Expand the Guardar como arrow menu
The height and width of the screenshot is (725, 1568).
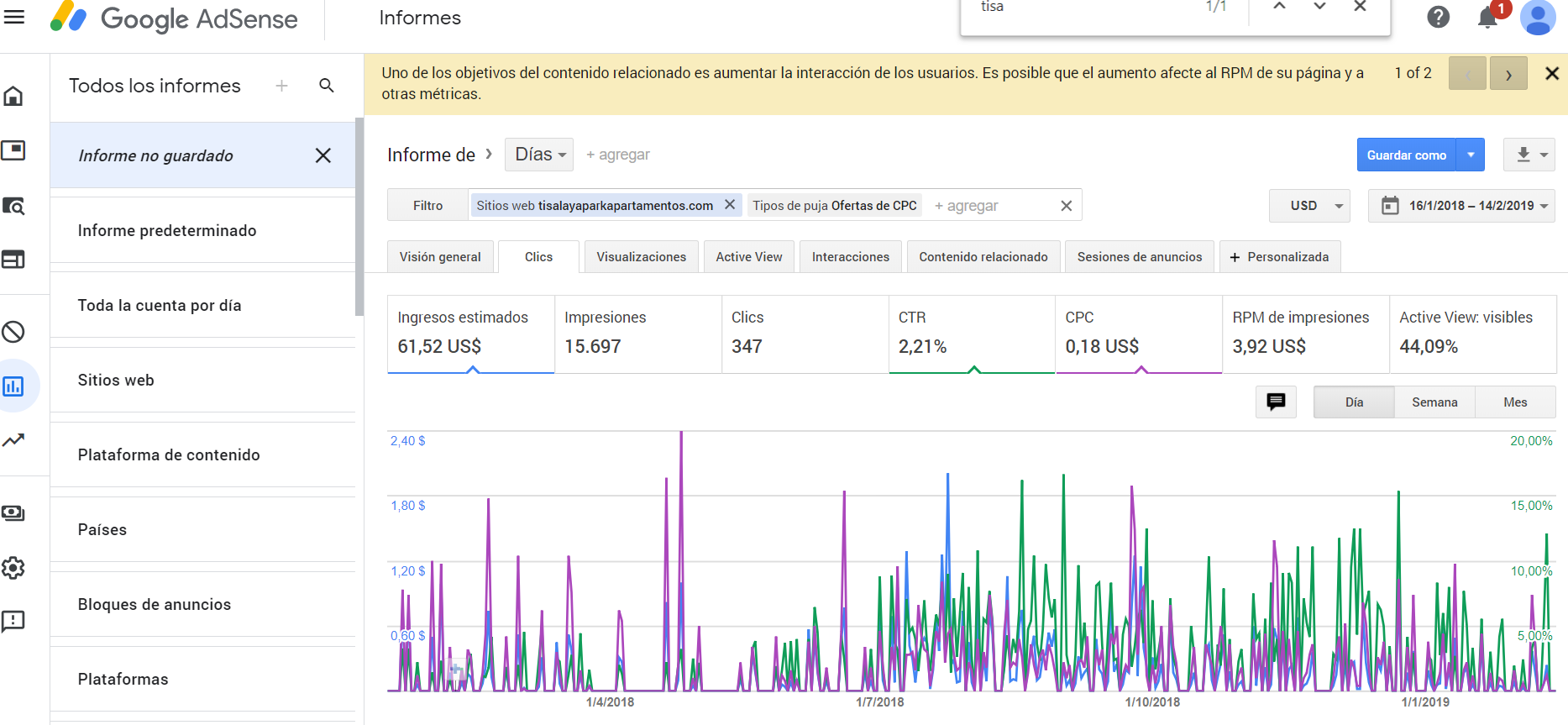pos(1471,155)
